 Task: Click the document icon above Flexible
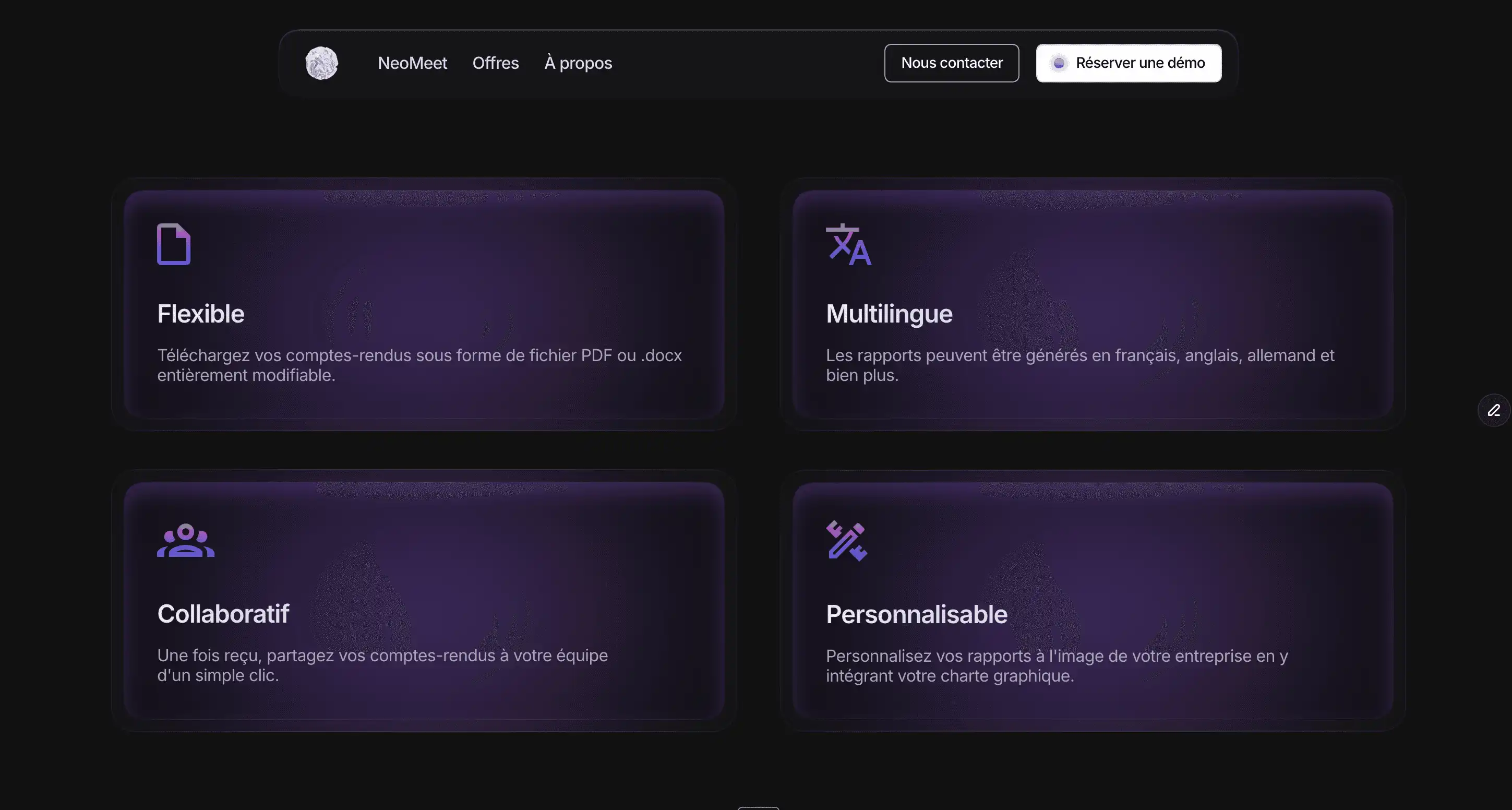pos(174,244)
